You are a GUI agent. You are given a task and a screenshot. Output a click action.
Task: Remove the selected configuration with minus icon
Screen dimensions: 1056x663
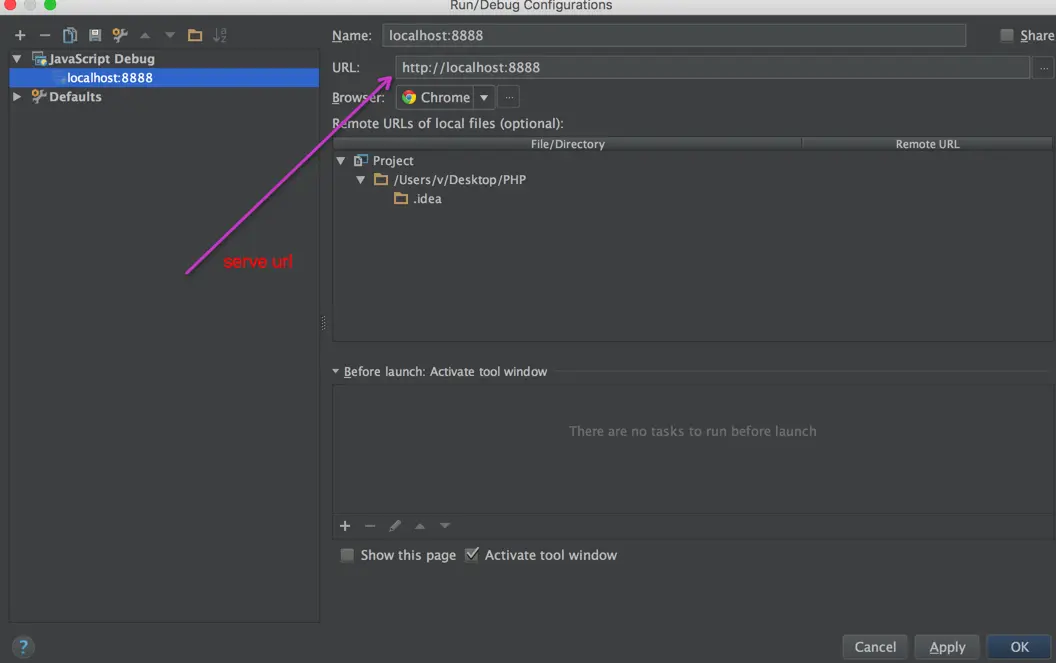click(44, 35)
